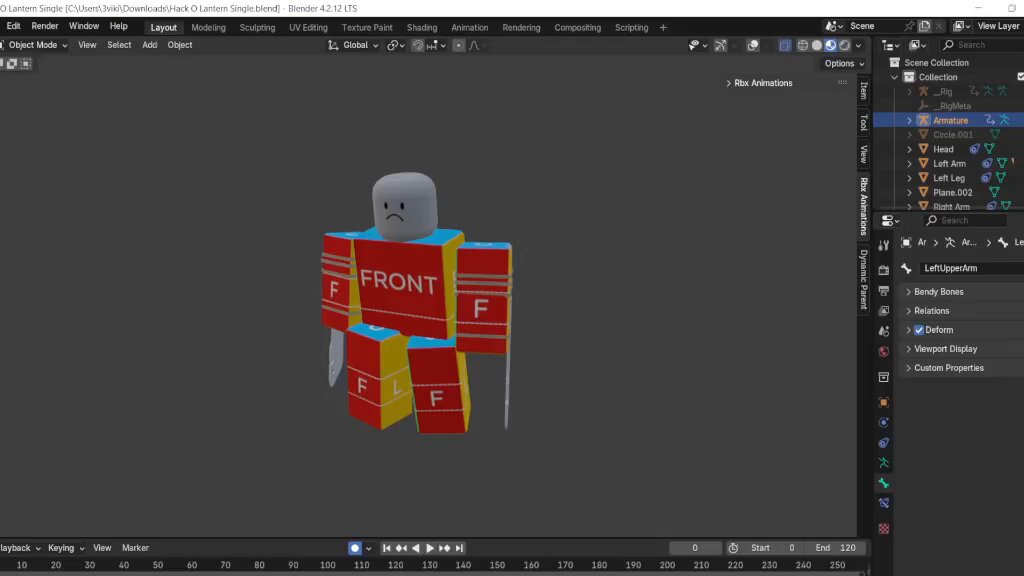Open the Render properties tab
Image resolution: width=1024 pixels, height=576 pixels.
pos(884,270)
